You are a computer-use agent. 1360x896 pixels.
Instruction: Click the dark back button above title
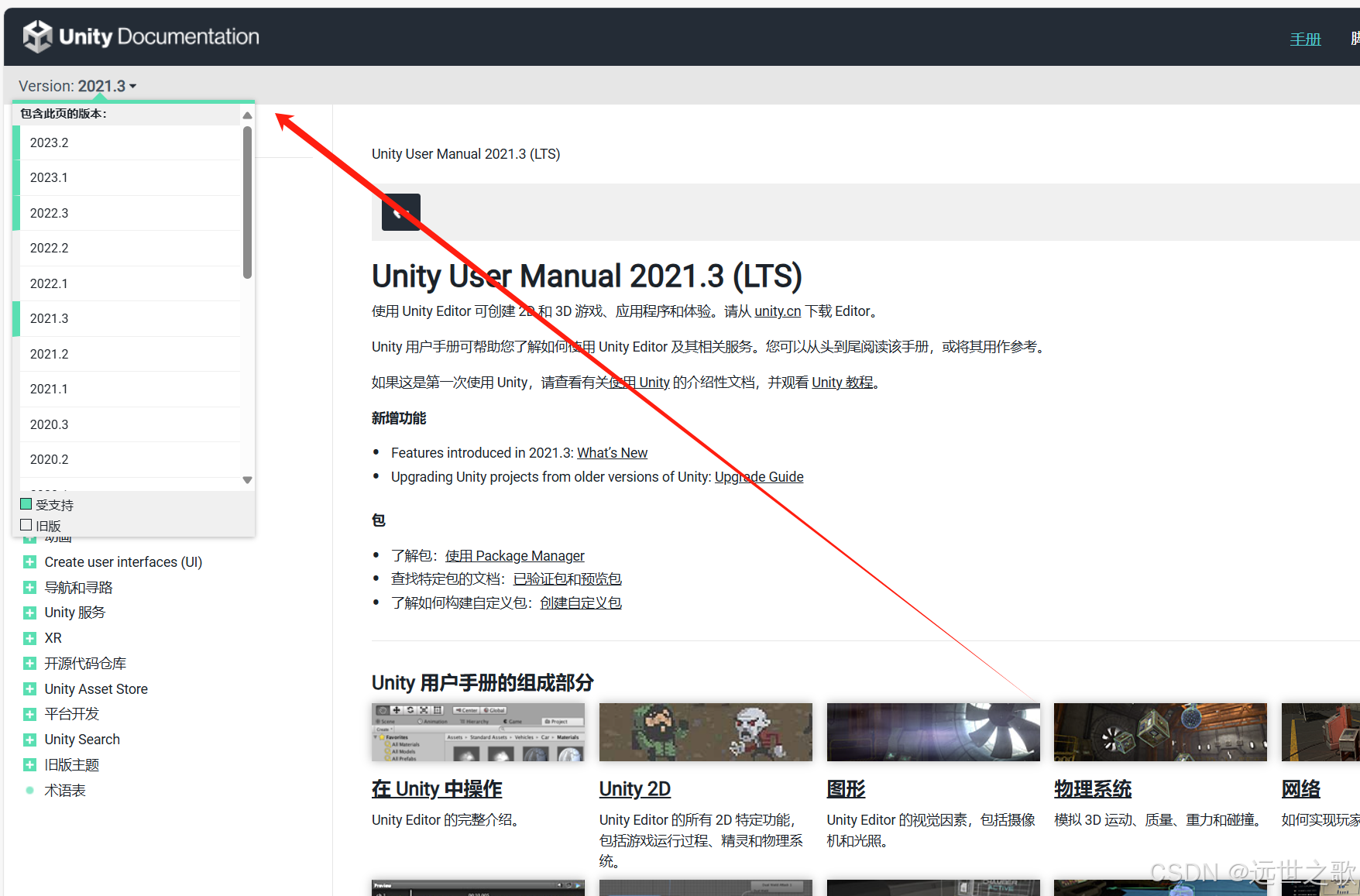401,212
